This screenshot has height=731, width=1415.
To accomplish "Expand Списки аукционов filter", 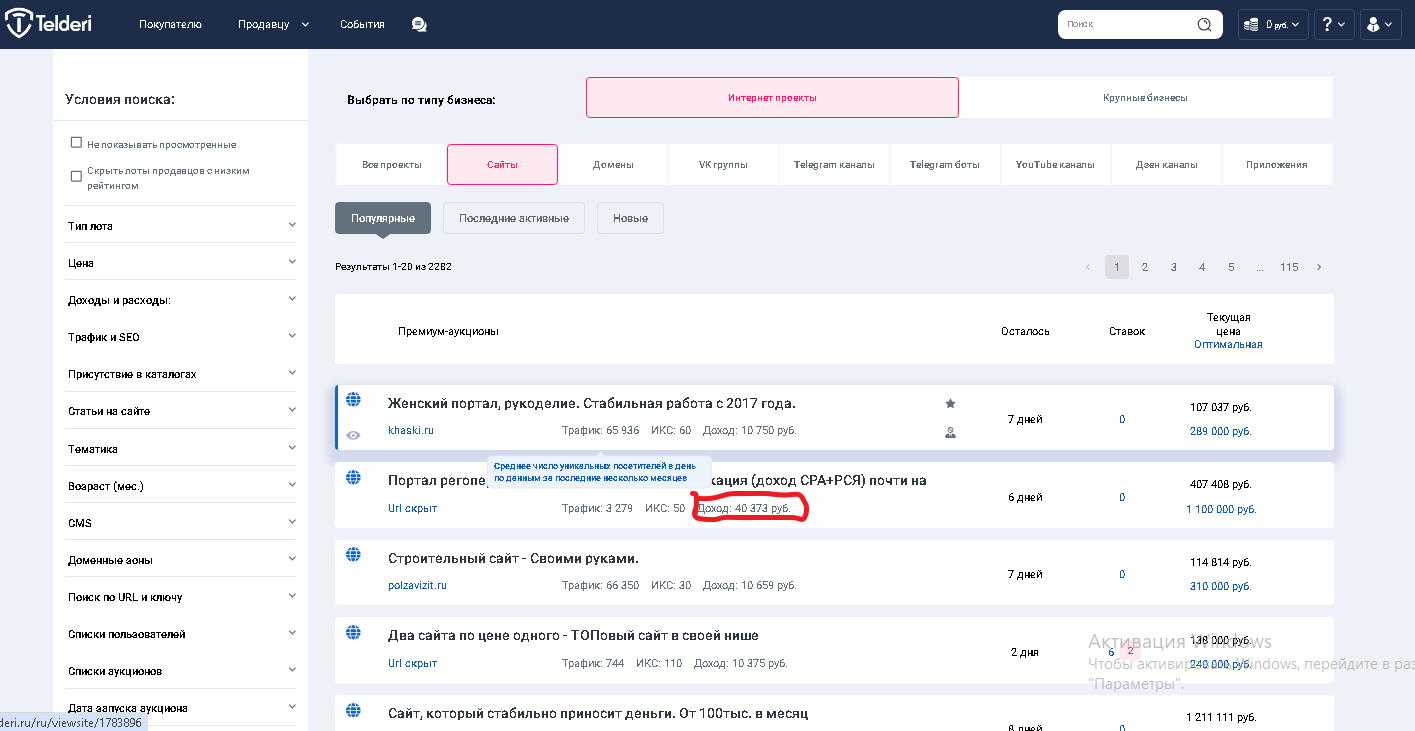I will click(x=181, y=670).
